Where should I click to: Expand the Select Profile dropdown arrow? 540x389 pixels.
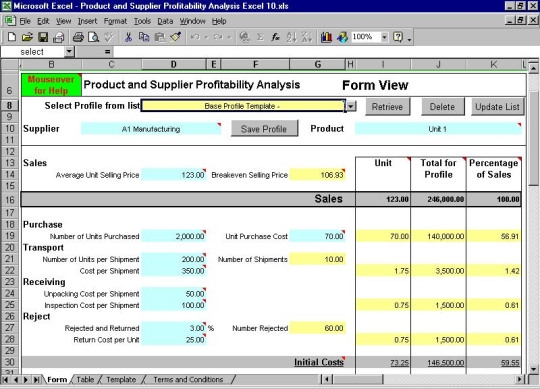(351, 106)
